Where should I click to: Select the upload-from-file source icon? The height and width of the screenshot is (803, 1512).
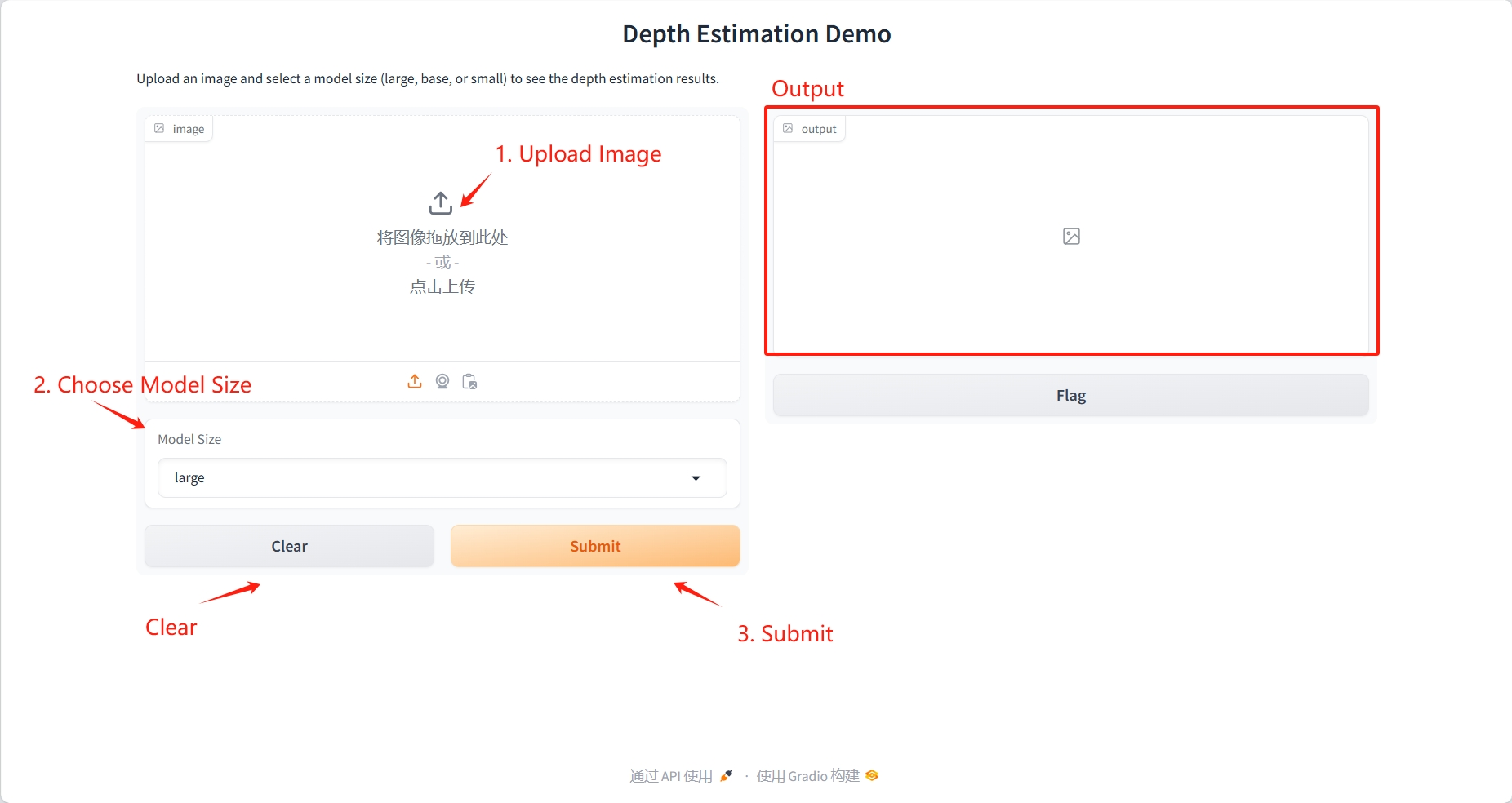(415, 381)
